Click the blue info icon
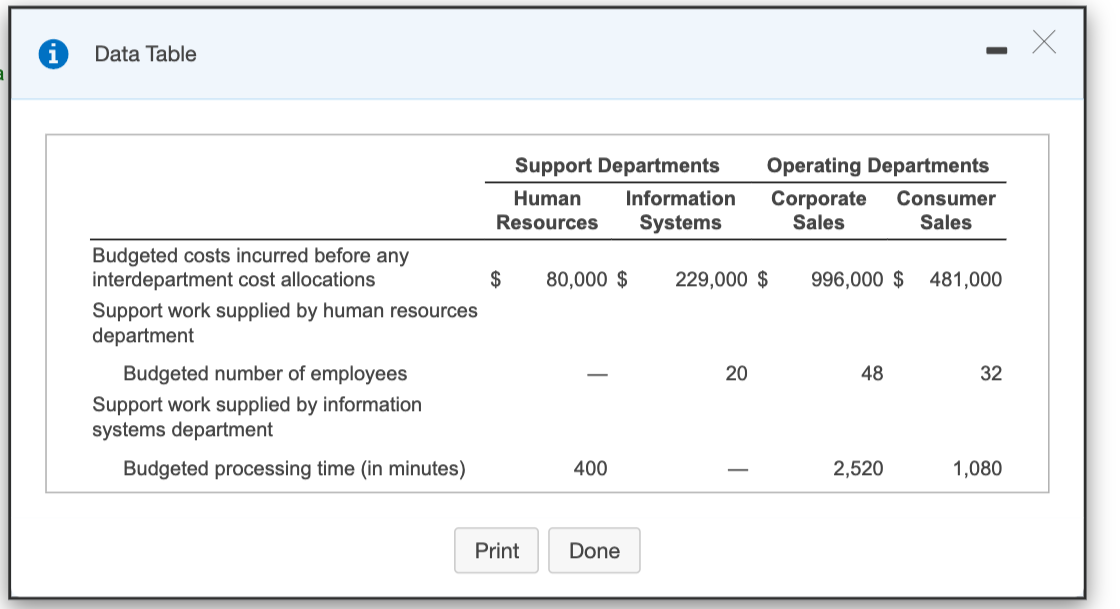 52,53
